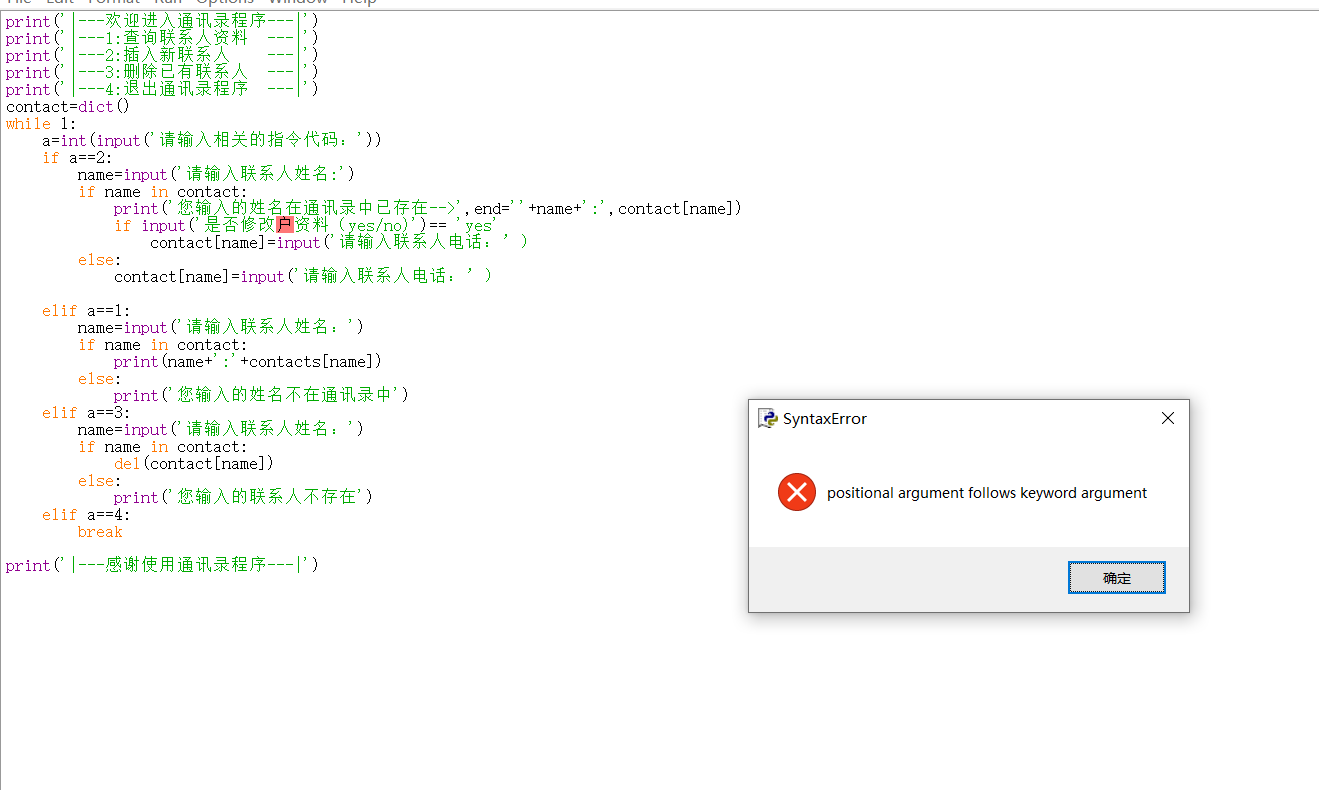Click the 'elif a==4:' line
Screen dimensions: 1319x790
pyautogui.click(x=86, y=514)
